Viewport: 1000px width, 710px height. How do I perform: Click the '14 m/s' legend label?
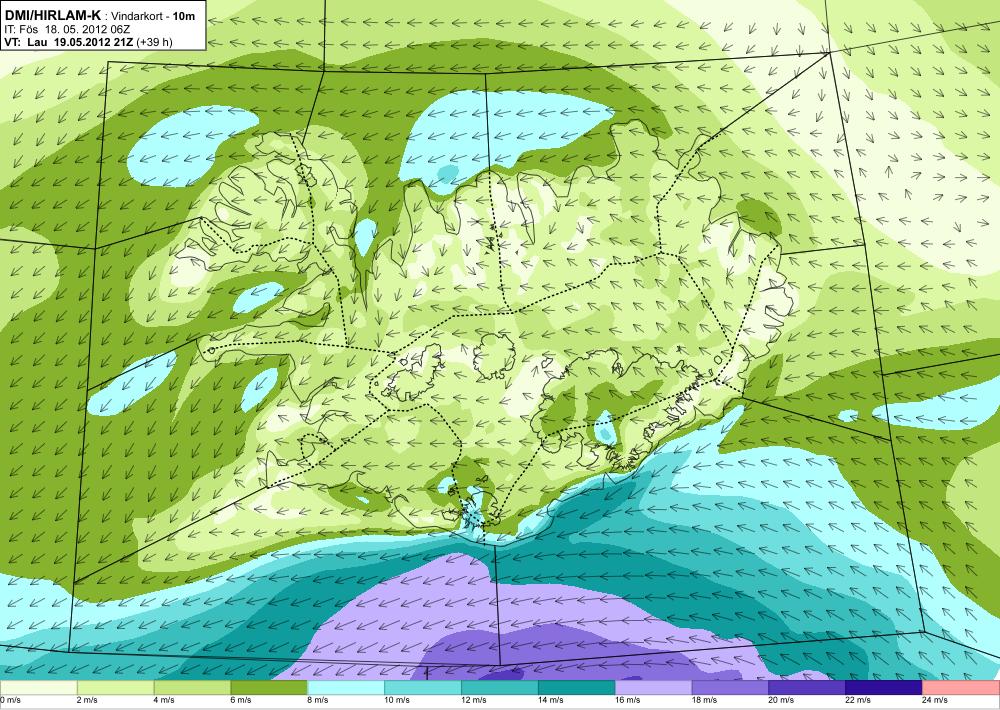click(550, 700)
